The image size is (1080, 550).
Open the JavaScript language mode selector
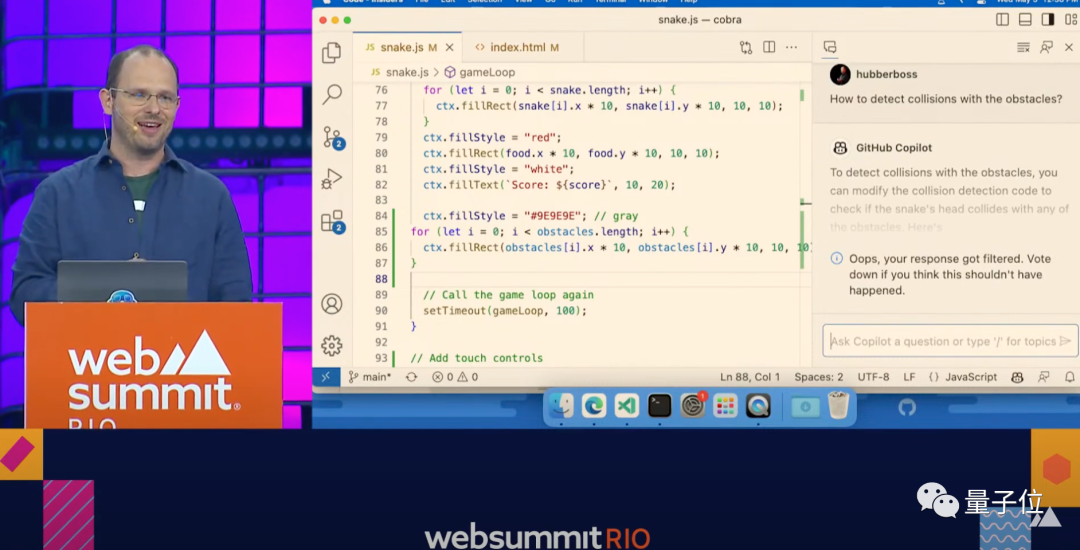coord(963,377)
